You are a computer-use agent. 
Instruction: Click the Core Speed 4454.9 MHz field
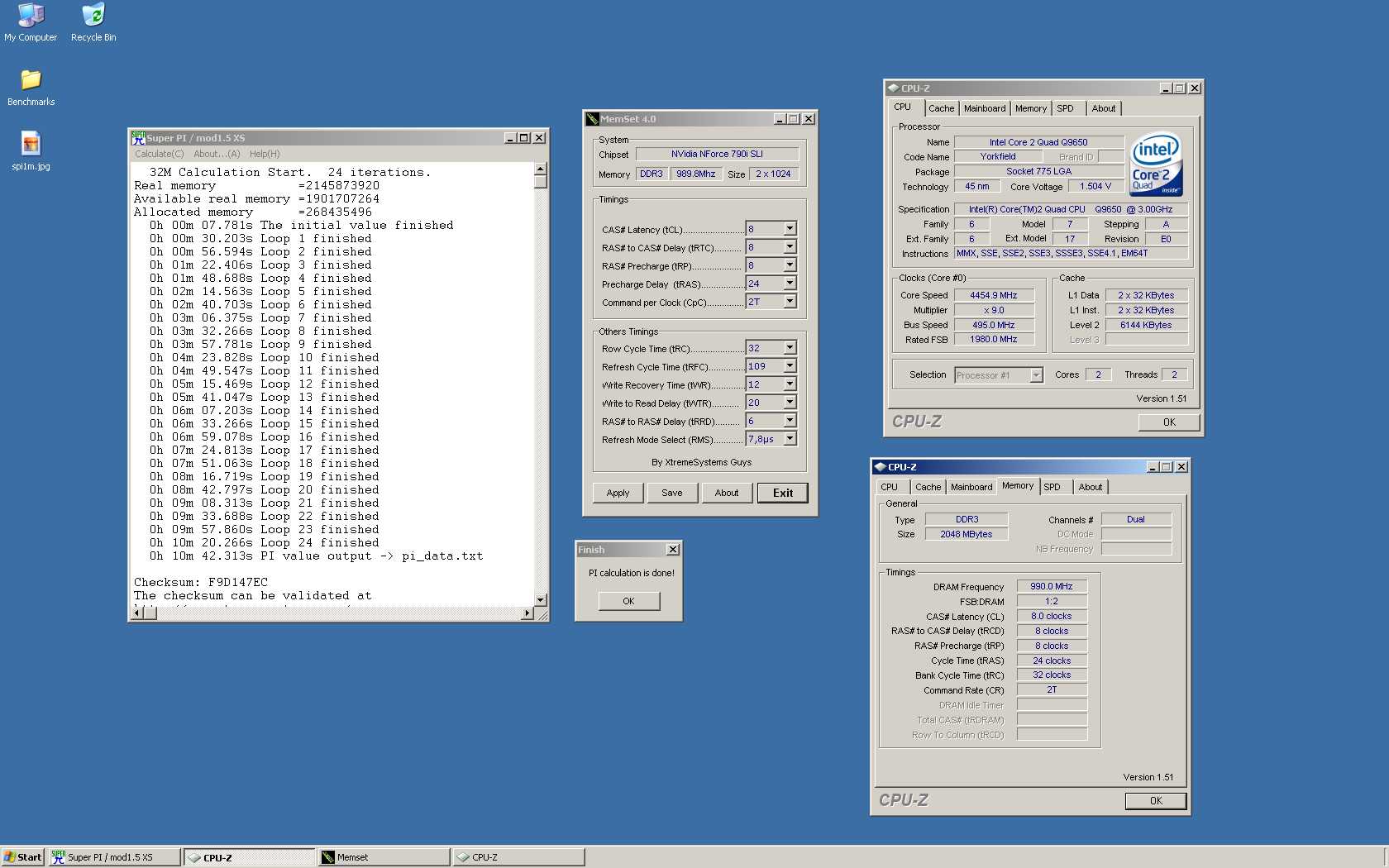coord(994,295)
